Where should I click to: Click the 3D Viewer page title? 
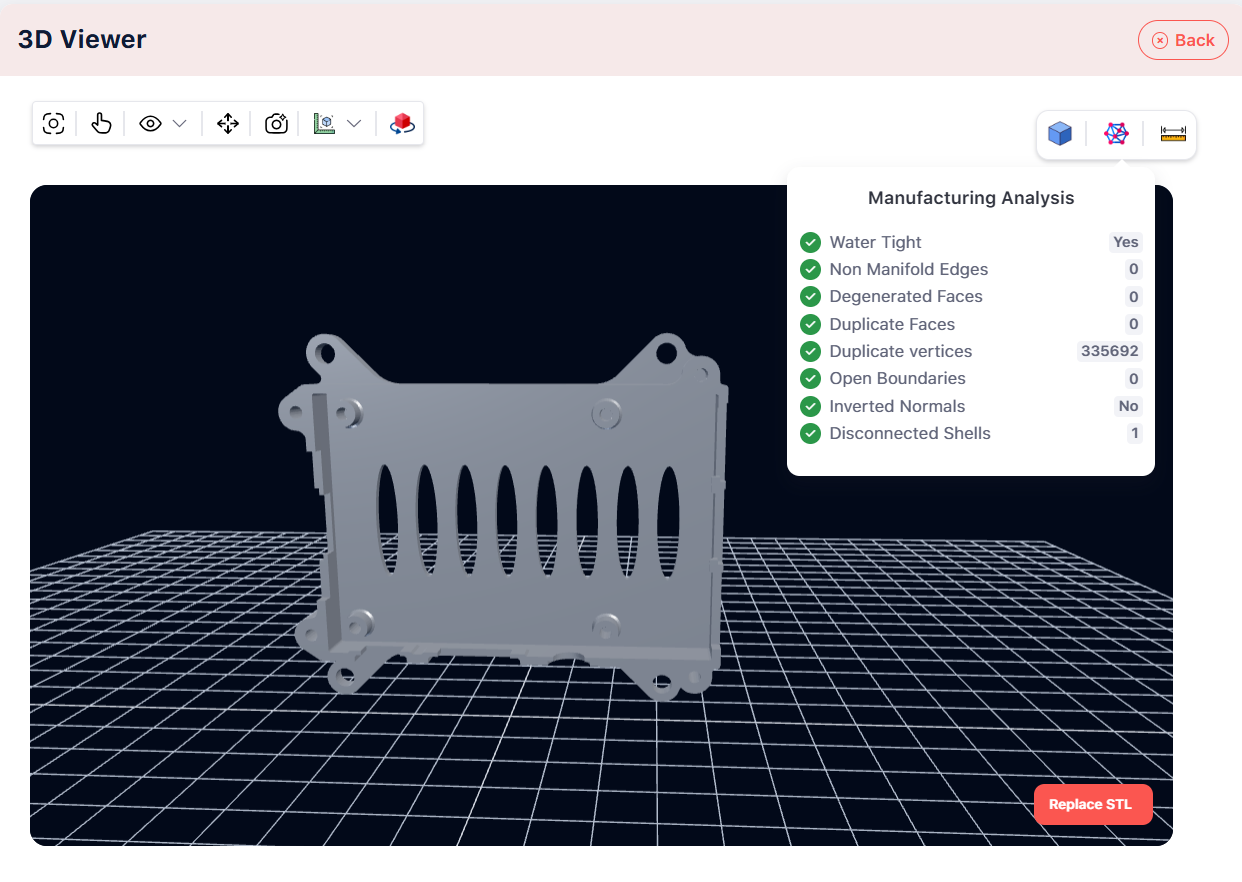pos(80,38)
